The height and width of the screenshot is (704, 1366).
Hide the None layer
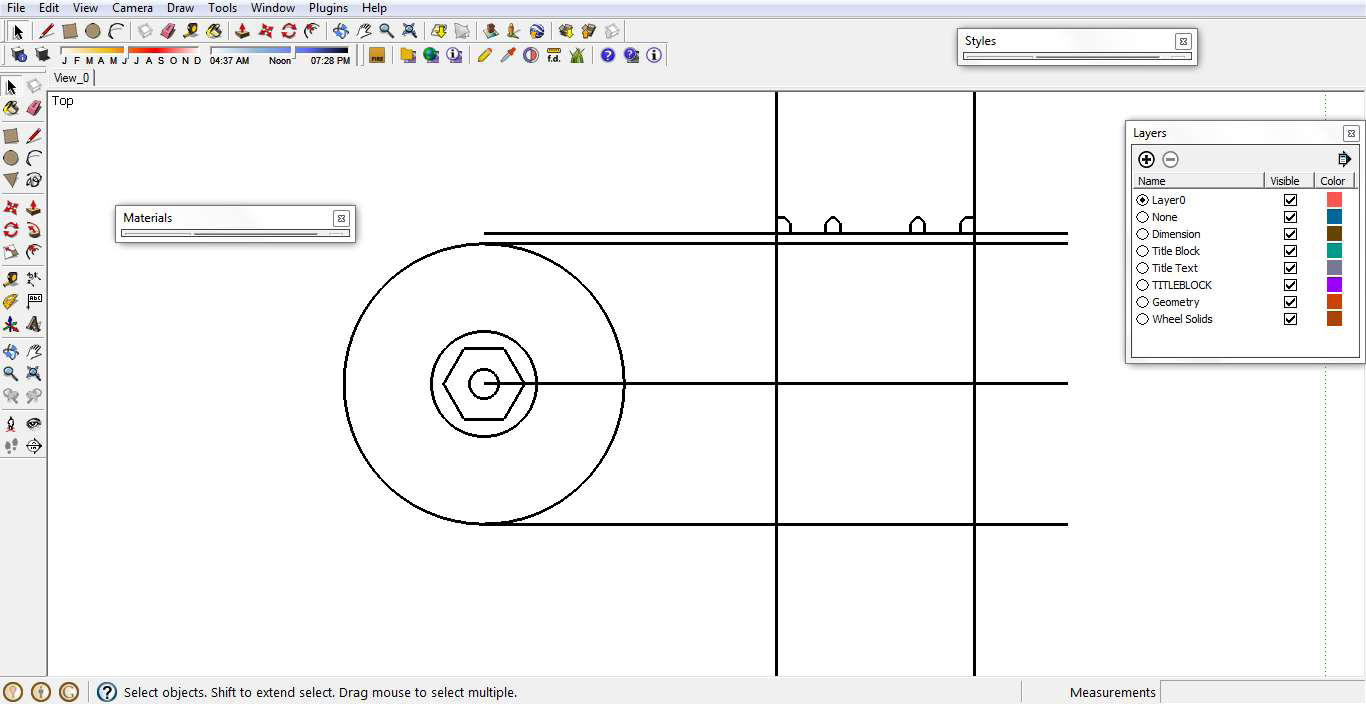pyautogui.click(x=1290, y=217)
